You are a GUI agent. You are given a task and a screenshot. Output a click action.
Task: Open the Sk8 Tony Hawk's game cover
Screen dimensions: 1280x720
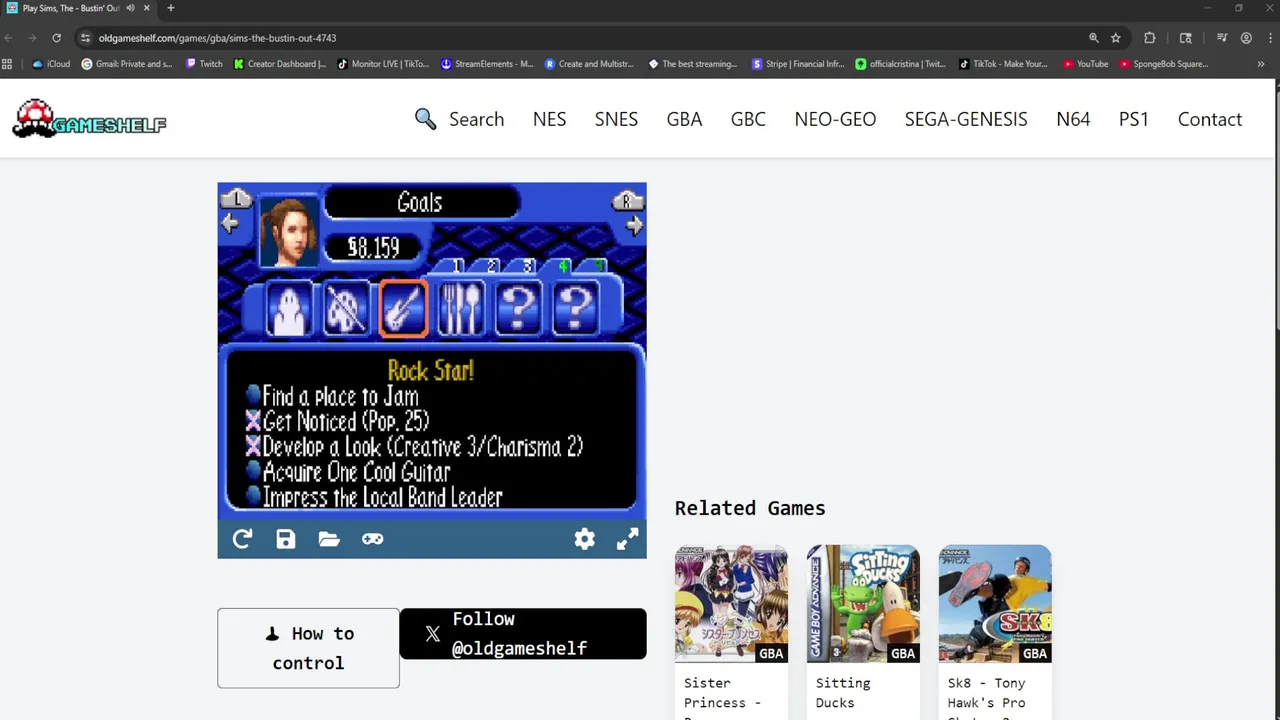tap(995, 604)
